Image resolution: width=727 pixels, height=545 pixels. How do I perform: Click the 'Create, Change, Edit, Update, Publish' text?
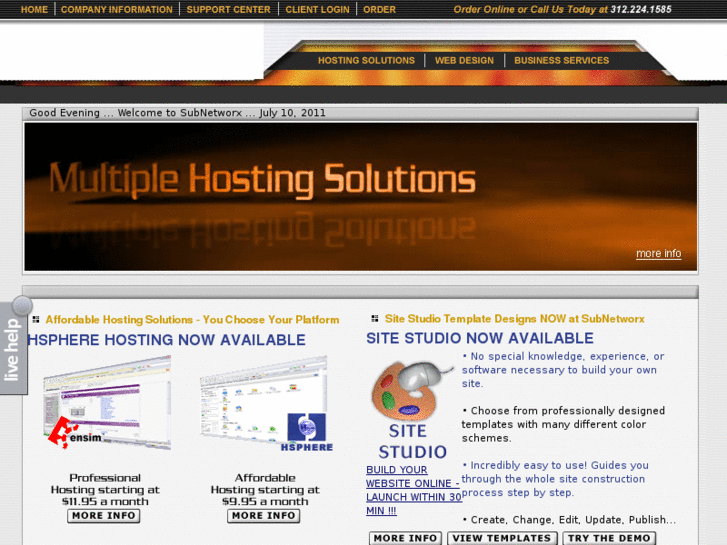pos(569,520)
